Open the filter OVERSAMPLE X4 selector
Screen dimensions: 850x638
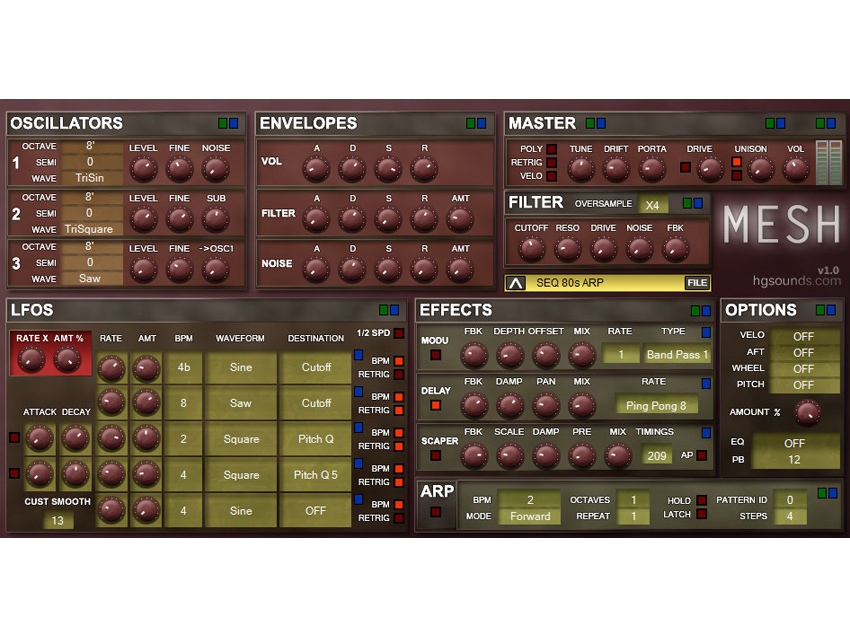point(653,205)
